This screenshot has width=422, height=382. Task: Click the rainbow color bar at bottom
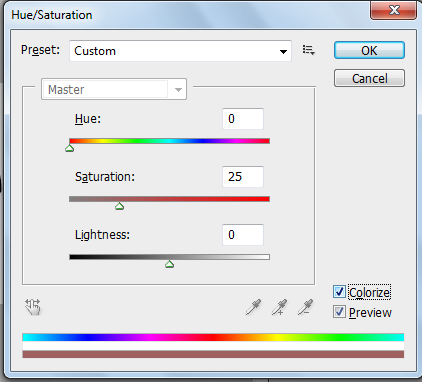click(x=213, y=337)
